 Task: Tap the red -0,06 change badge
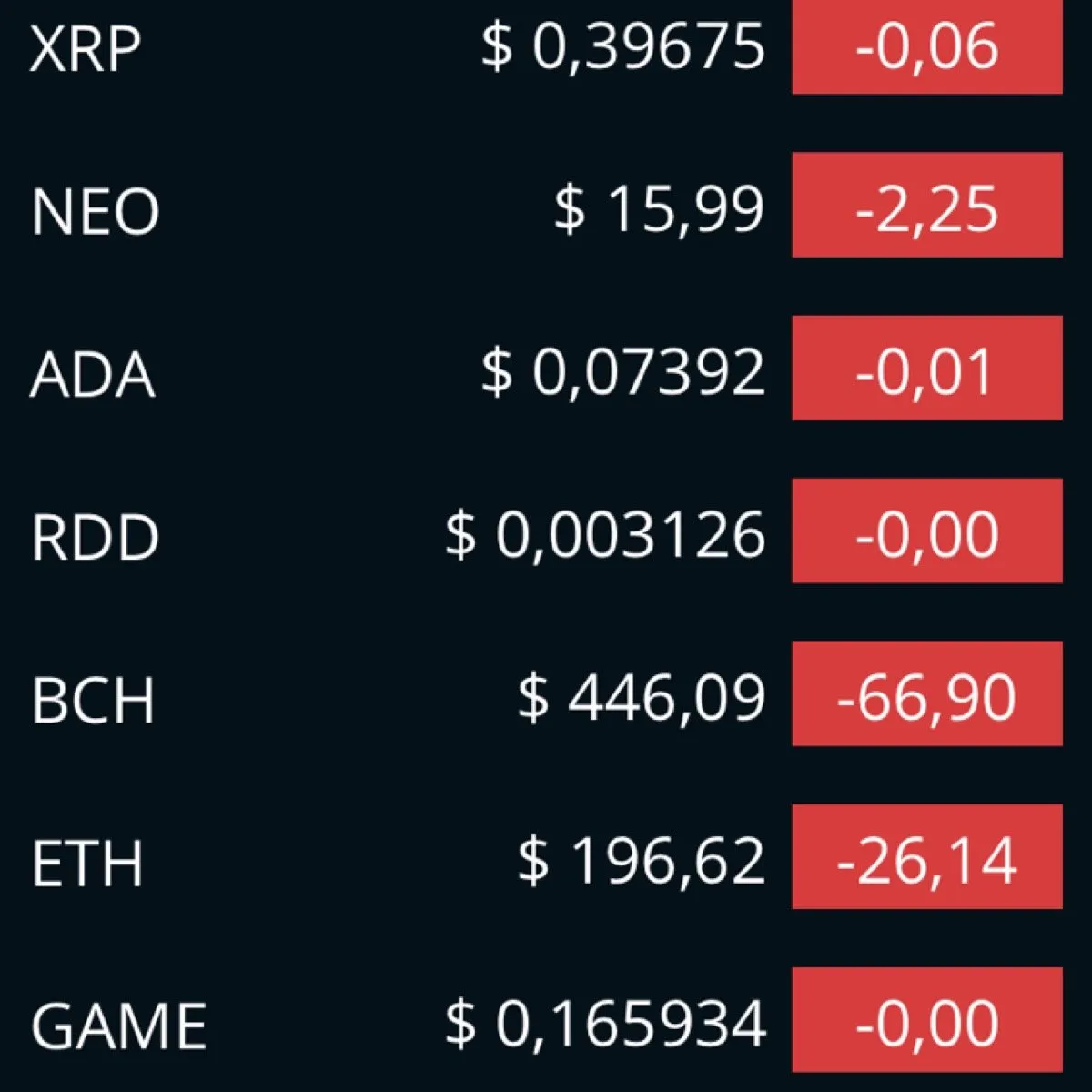tap(927, 45)
